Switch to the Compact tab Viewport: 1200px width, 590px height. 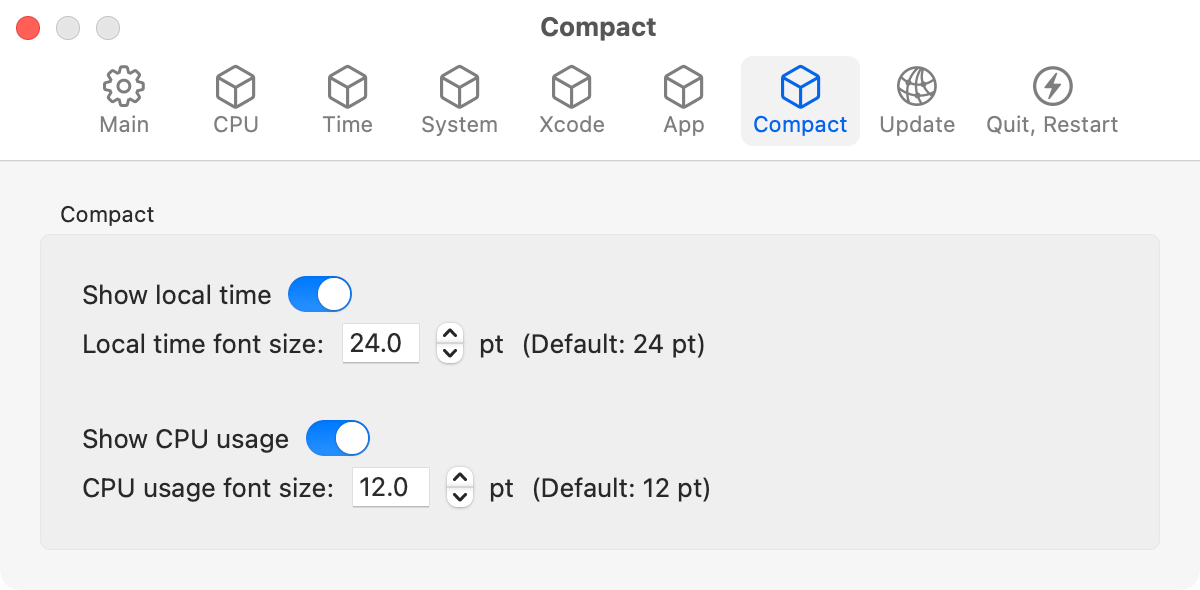pyautogui.click(x=800, y=97)
